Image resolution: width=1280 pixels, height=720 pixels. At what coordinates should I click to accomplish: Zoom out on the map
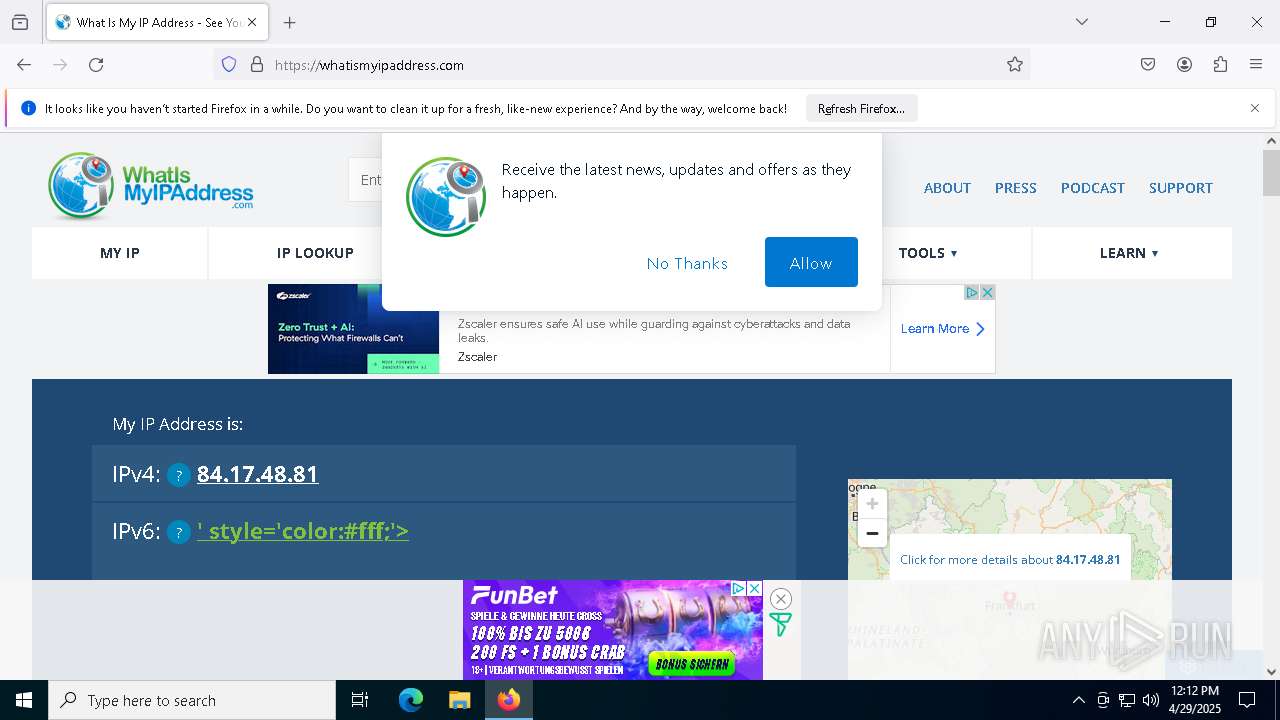tap(872, 533)
